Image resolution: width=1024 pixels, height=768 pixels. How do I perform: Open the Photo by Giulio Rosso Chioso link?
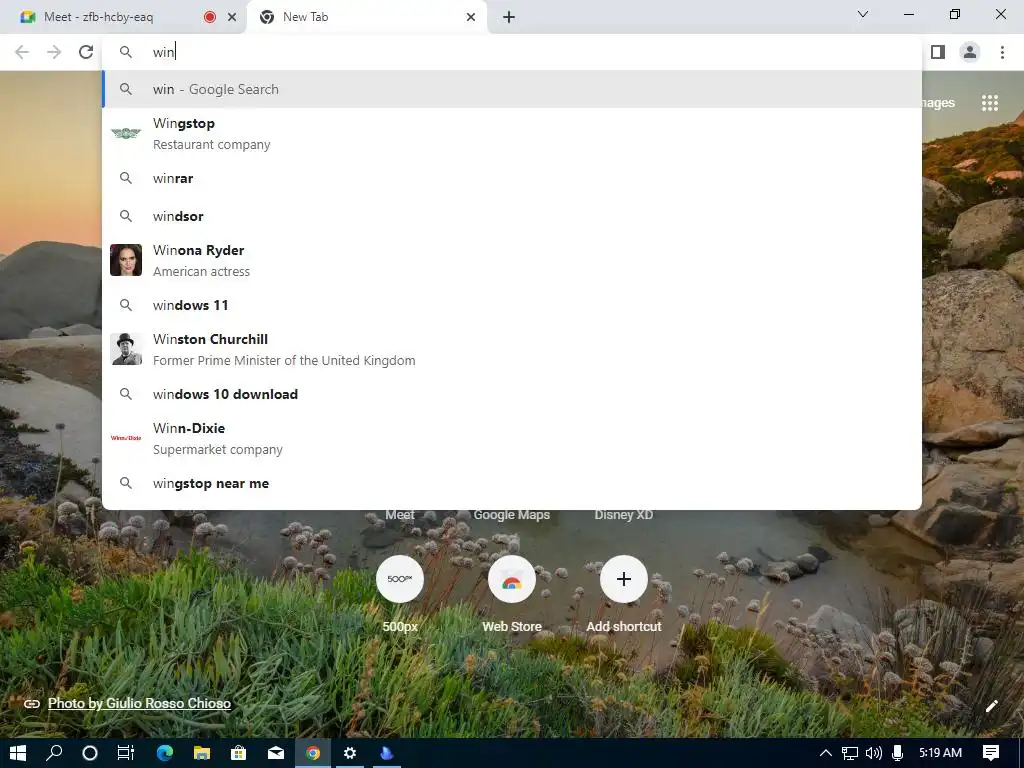139,703
